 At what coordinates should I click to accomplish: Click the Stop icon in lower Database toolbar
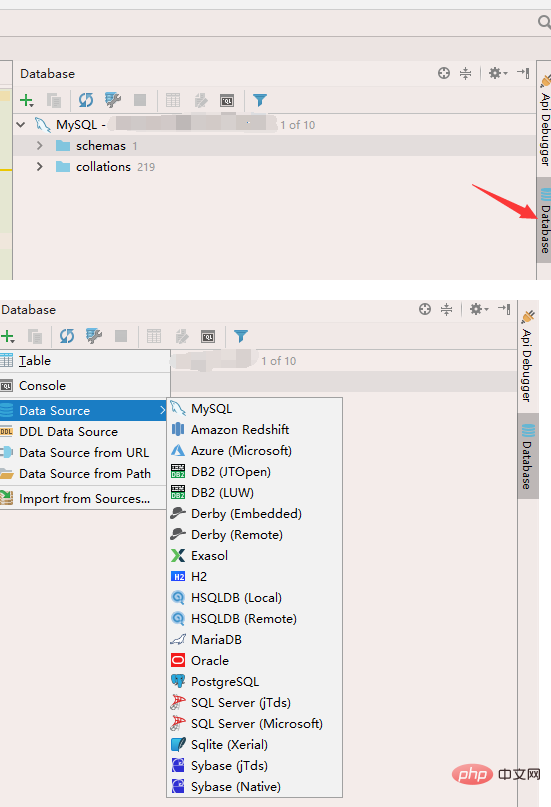[x=121, y=336]
